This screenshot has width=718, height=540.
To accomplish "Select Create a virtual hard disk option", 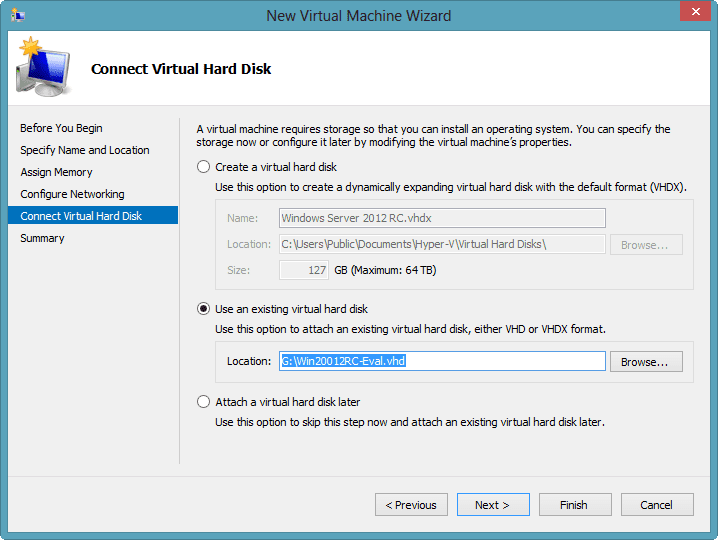I will (203, 167).
